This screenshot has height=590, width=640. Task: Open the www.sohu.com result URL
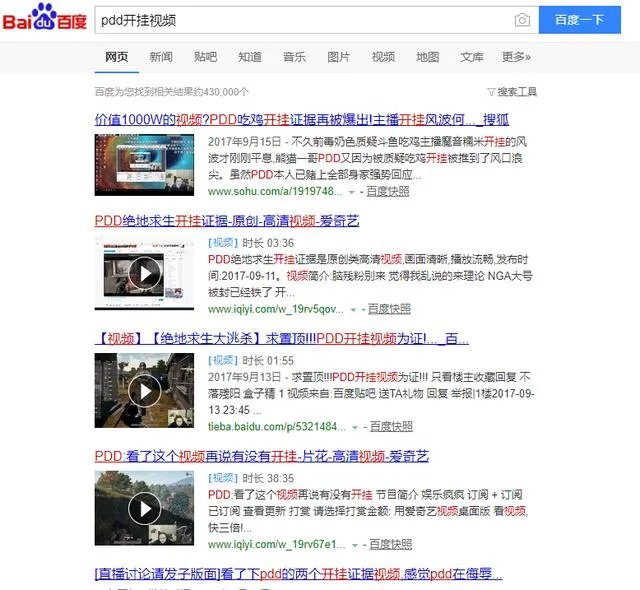275,191
